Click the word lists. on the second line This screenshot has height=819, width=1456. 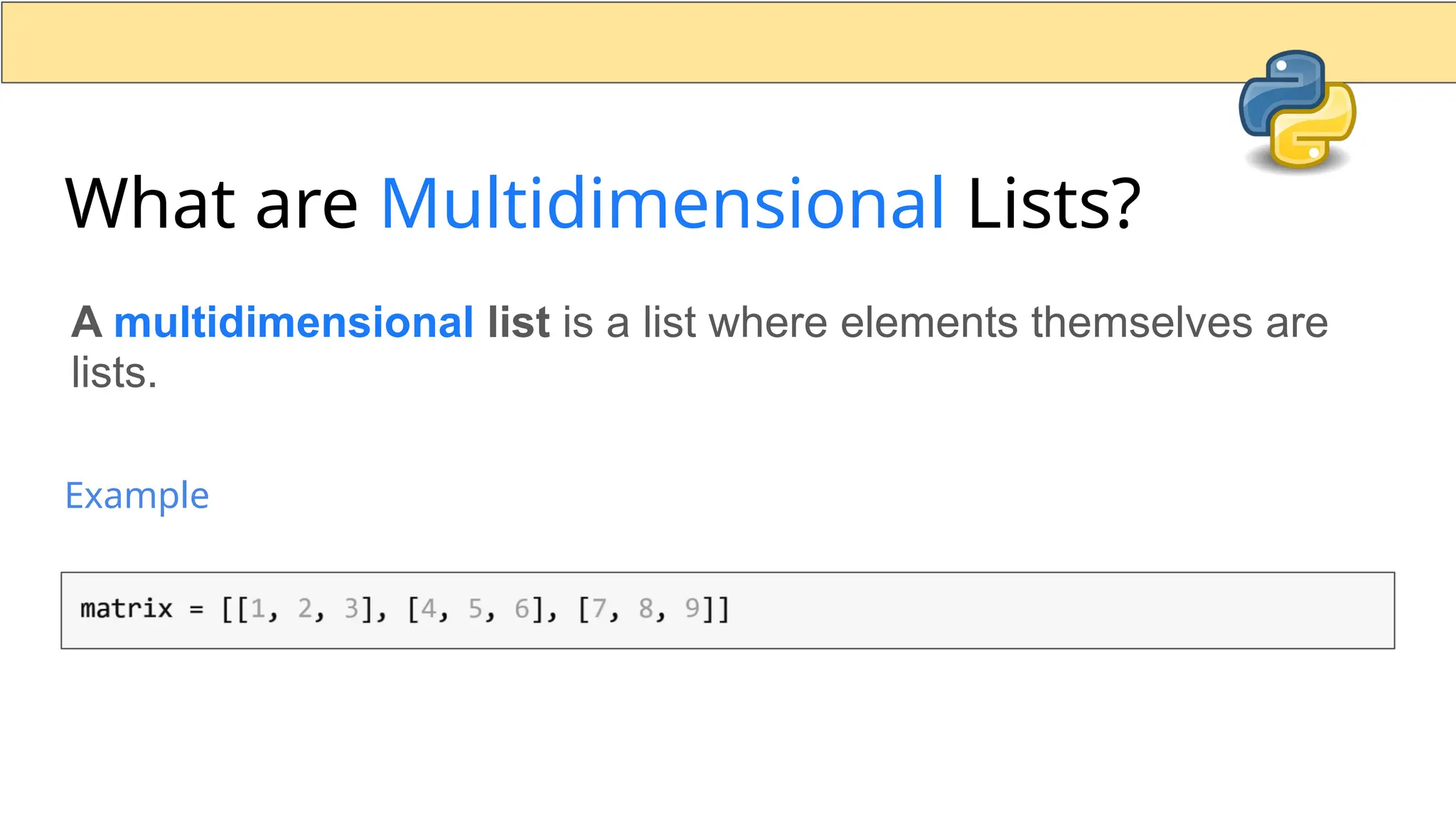114,372
